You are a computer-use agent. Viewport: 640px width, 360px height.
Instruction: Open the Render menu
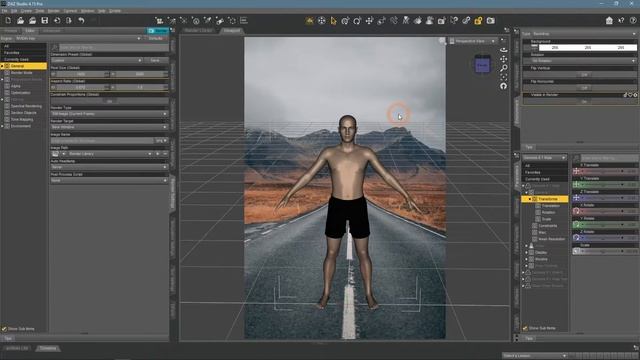point(54,11)
